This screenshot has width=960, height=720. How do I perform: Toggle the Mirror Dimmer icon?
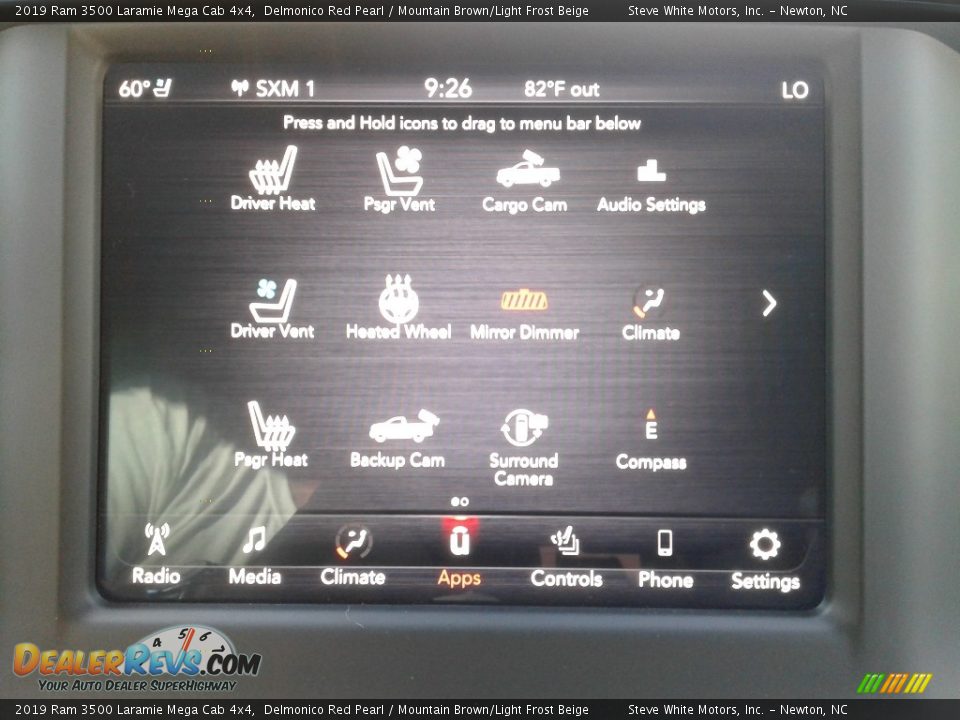point(524,308)
